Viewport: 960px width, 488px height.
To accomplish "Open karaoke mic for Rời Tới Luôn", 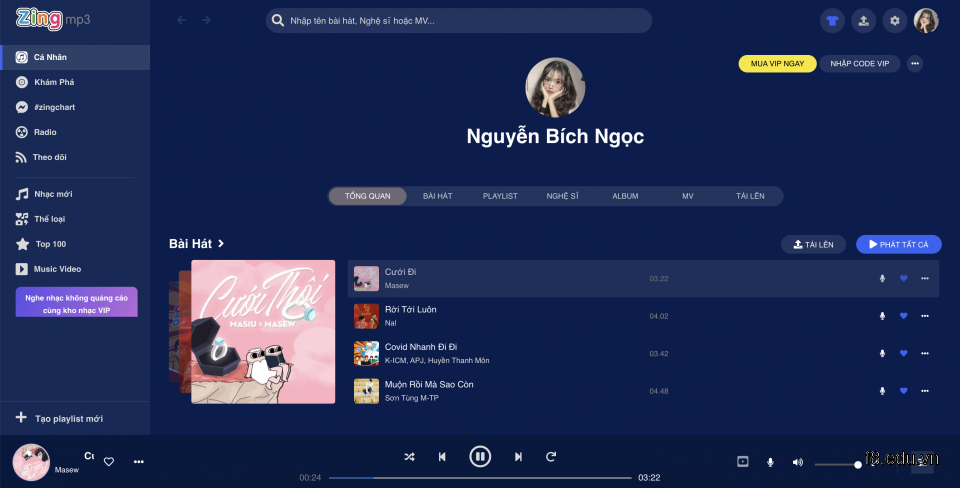I will [x=882, y=316].
